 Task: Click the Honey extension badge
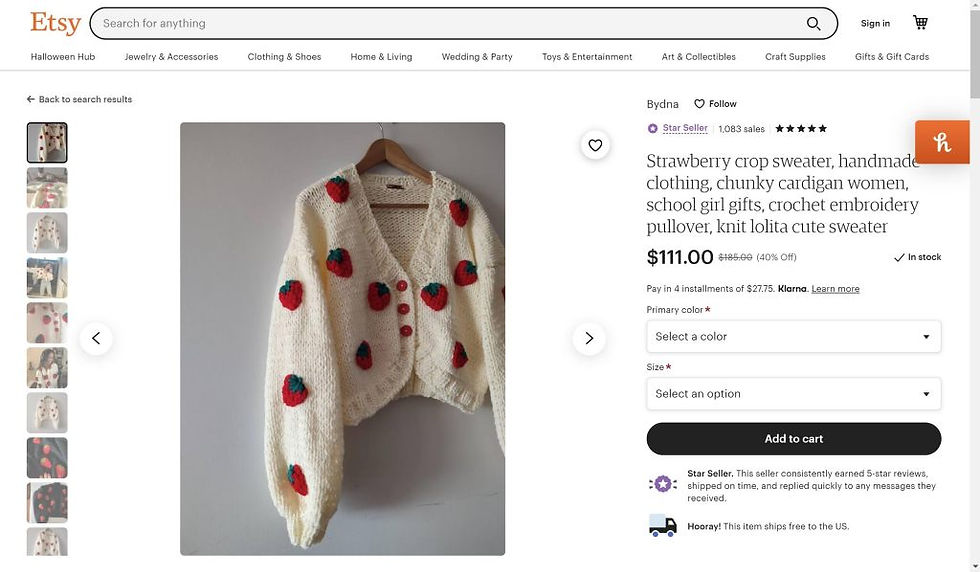[x=942, y=142]
